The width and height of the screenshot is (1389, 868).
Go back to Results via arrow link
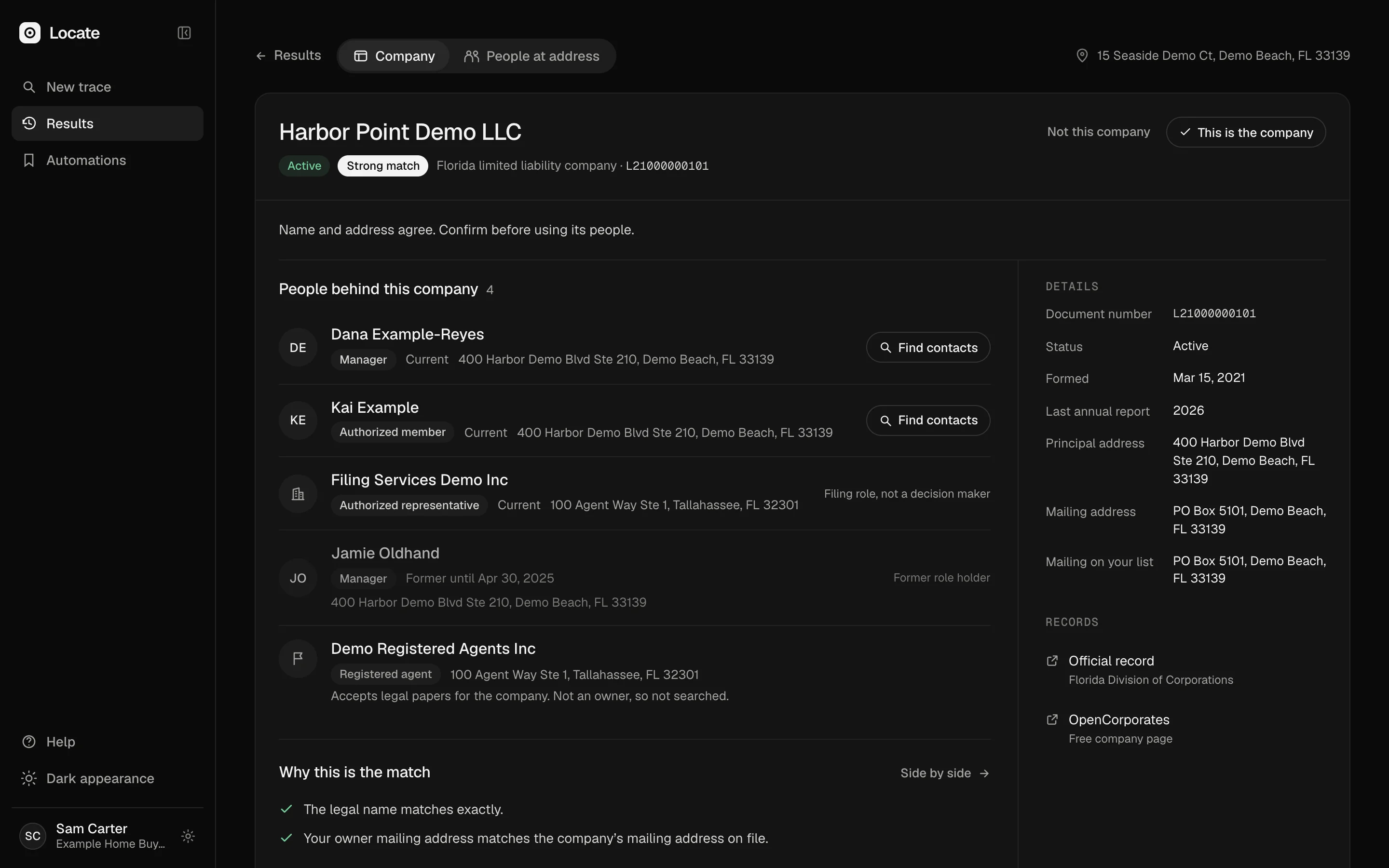click(x=288, y=55)
